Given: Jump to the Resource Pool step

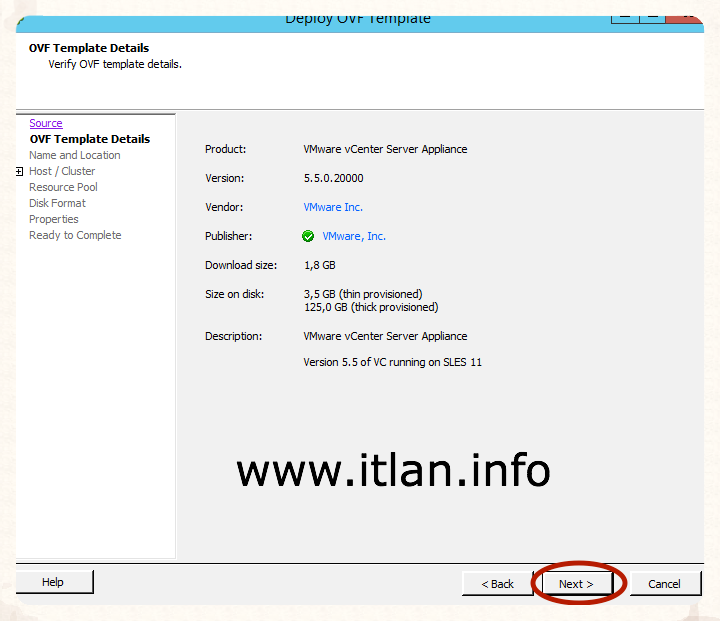Looking at the screenshot, I should [63, 187].
